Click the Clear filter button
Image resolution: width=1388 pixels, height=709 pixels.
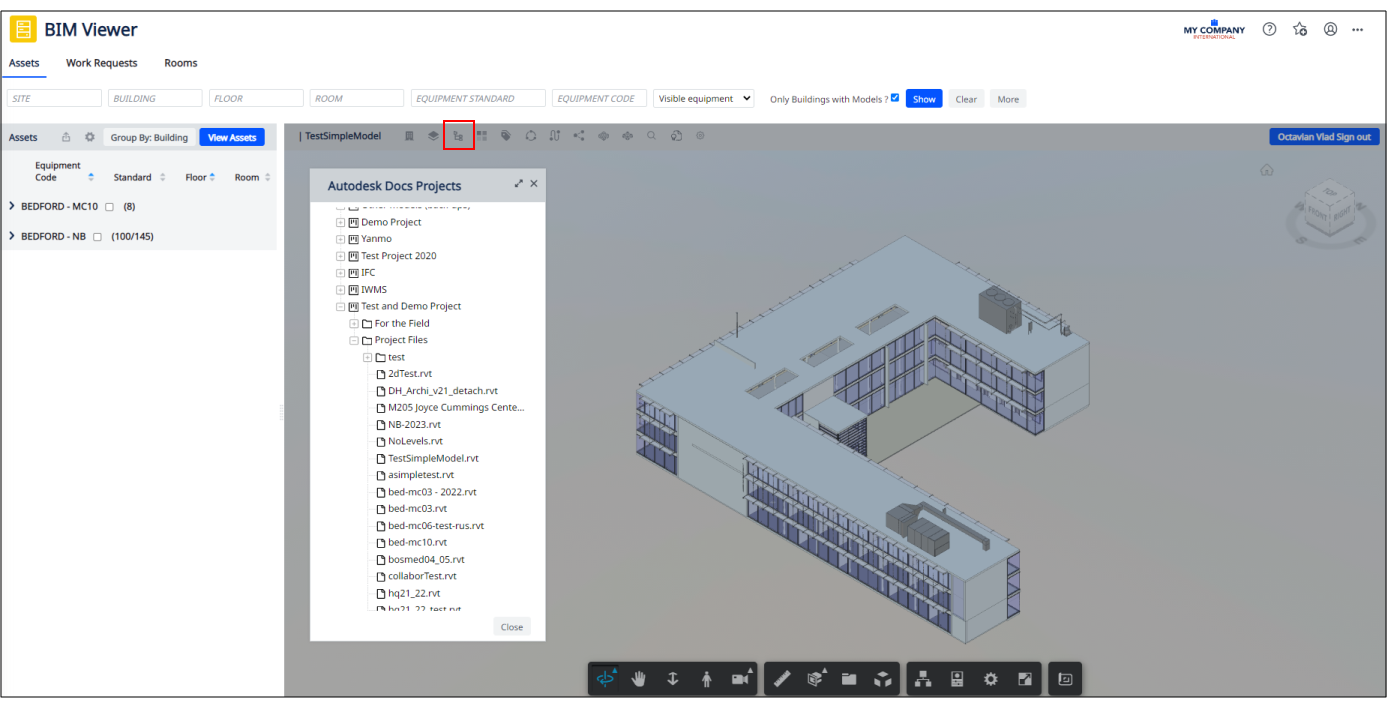tap(966, 99)
